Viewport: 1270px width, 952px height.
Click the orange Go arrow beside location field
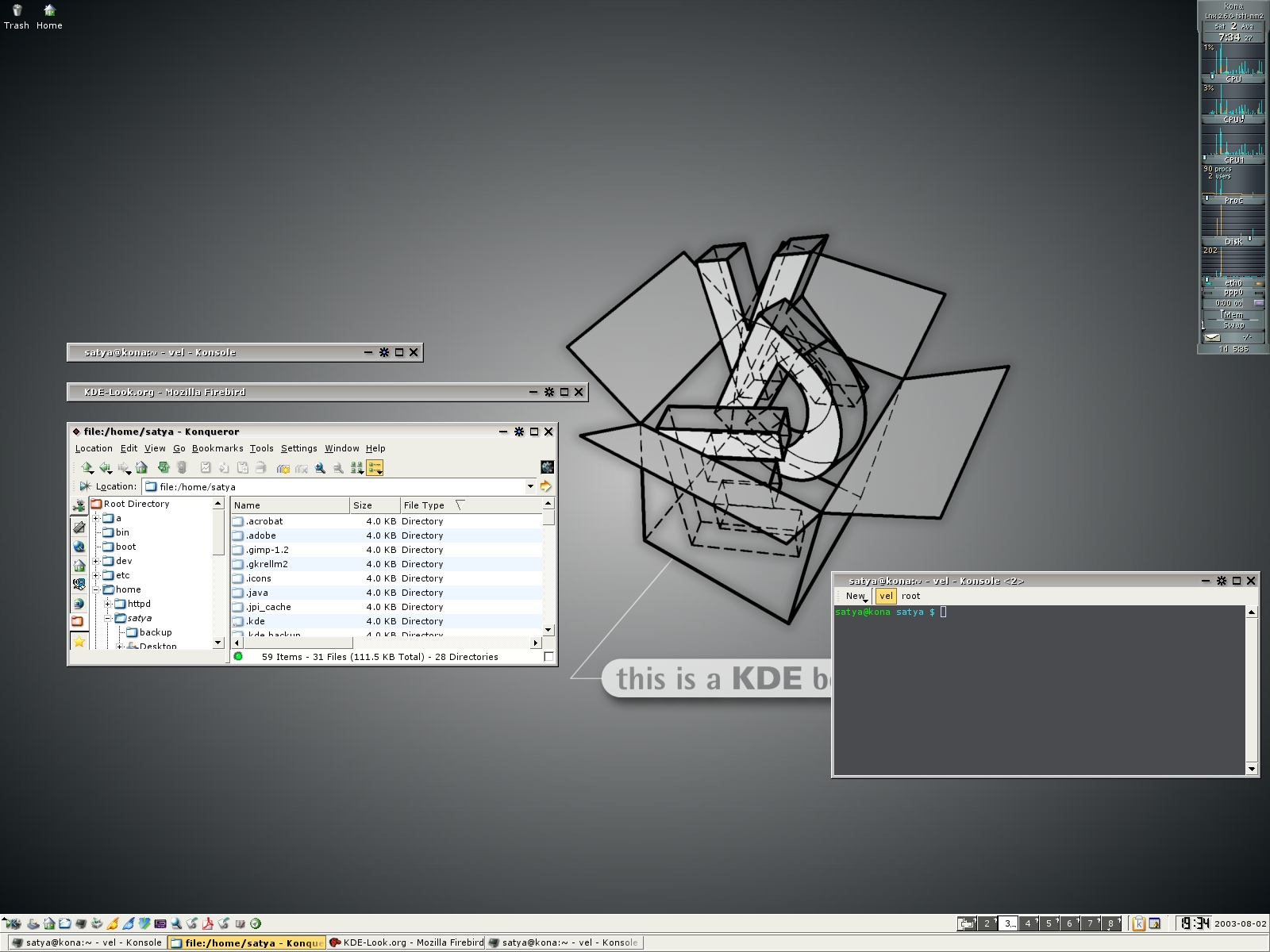(546, 486)
